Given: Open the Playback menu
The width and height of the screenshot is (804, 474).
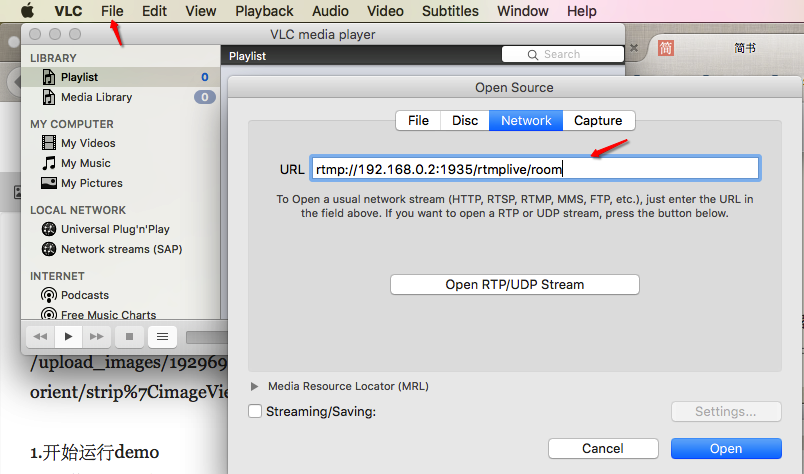Looking at the screenshot, I should (264, 11).
